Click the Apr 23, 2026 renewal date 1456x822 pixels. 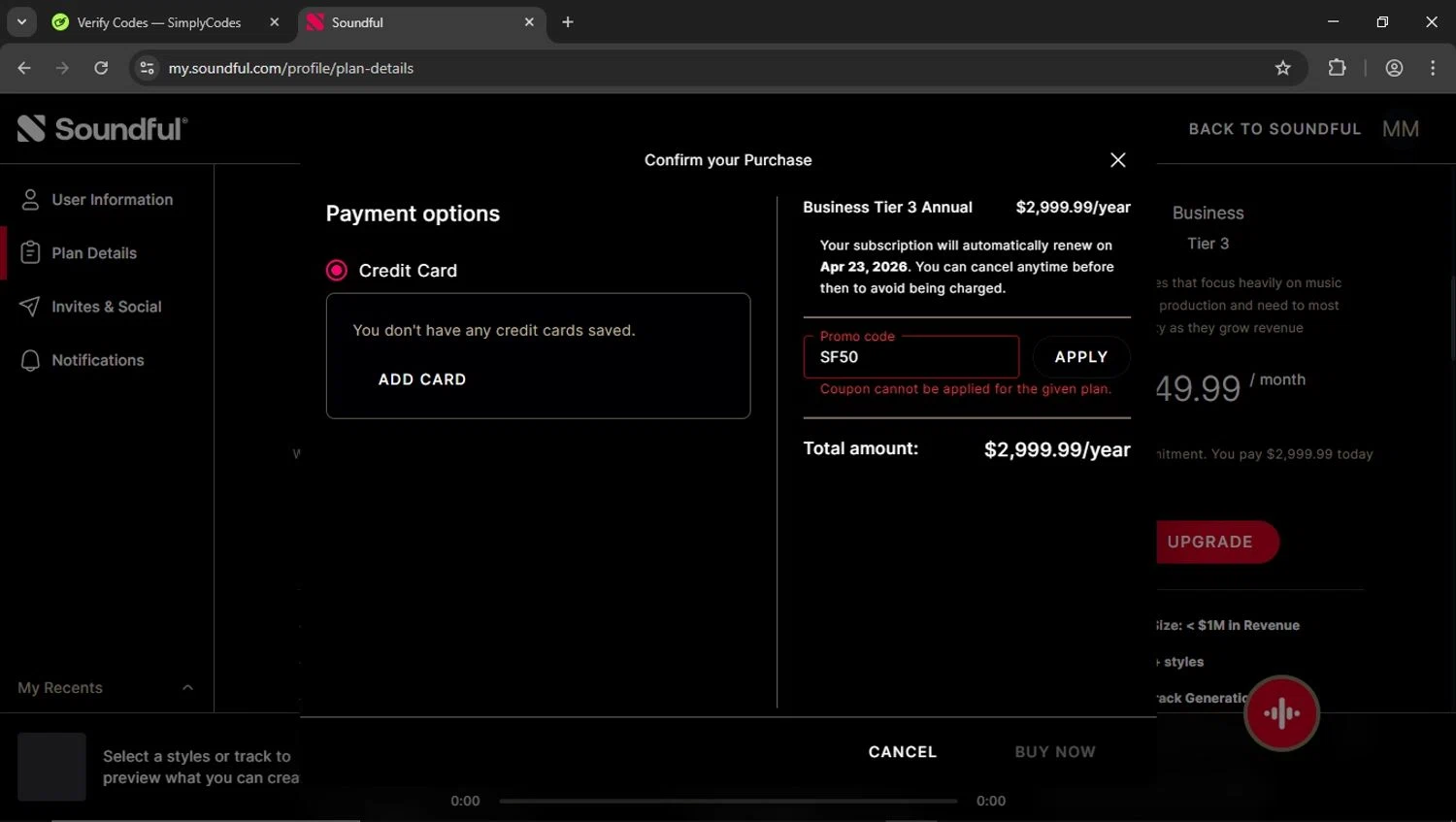coord(864,267)
